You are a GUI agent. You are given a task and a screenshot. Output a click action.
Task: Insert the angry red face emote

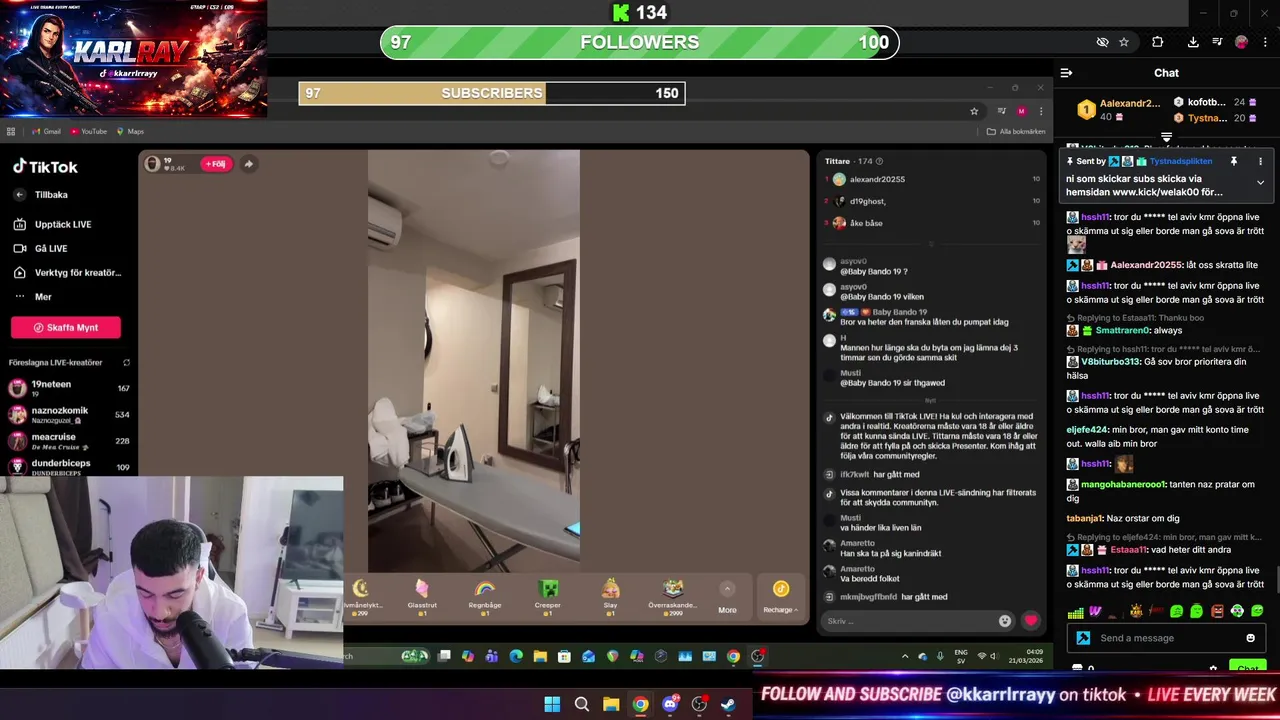tap(1217, 612)
